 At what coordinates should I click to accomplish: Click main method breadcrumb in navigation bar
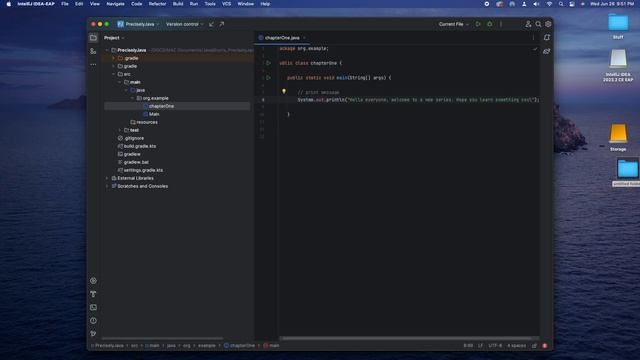coord(271,346)
